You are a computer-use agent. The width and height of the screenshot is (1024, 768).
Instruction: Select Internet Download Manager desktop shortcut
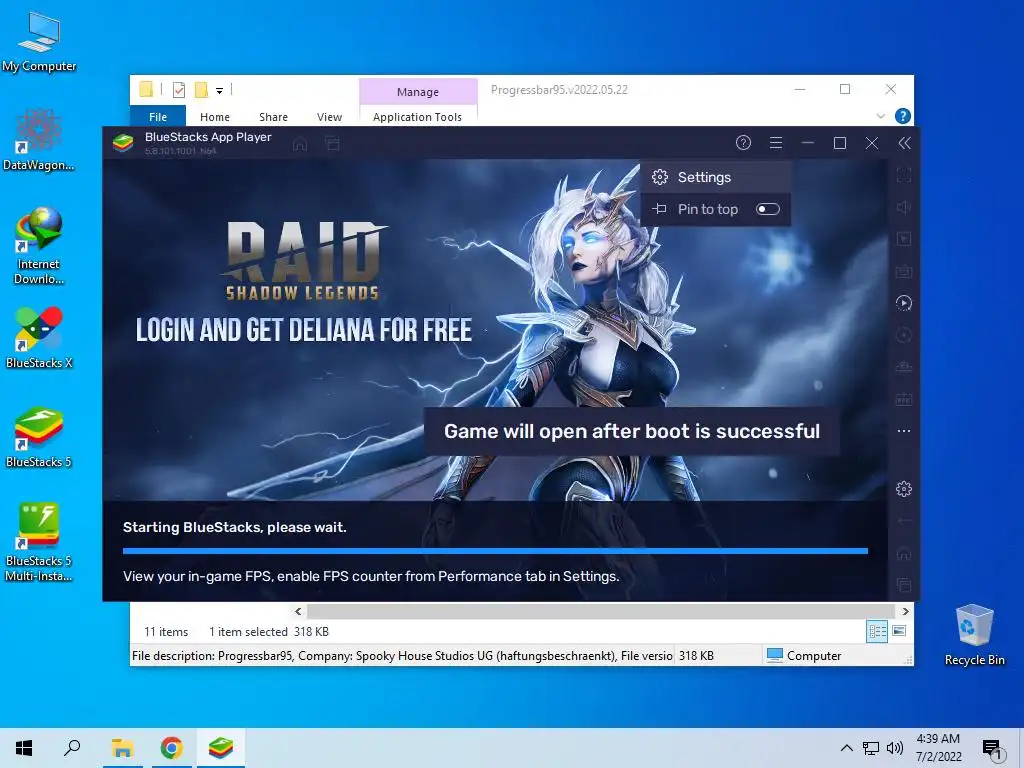click(39, 246)
